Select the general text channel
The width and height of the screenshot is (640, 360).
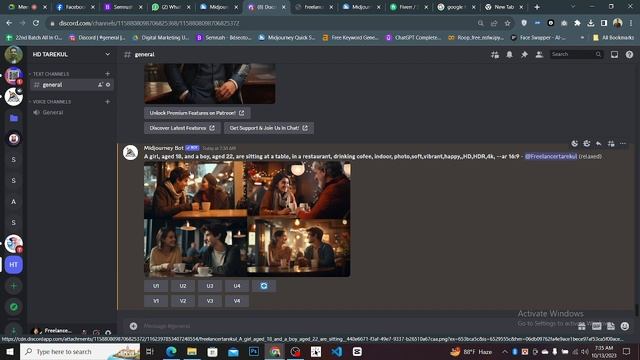pos(71,85)
